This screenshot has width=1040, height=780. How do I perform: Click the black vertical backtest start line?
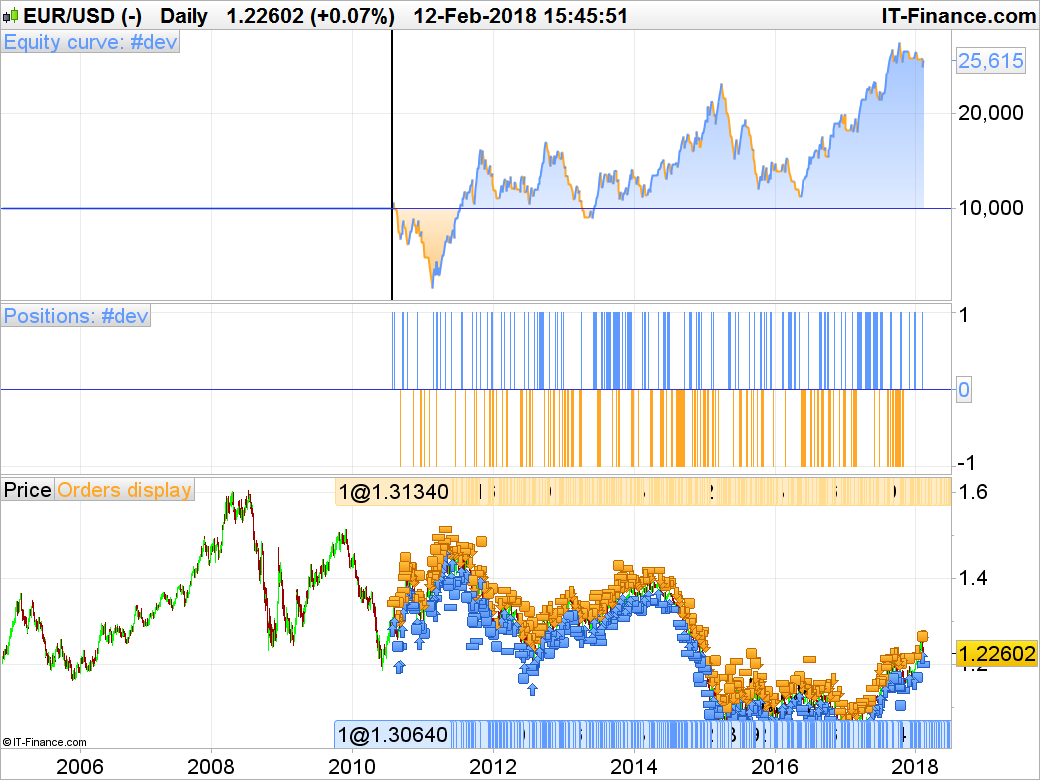(392, 164)
